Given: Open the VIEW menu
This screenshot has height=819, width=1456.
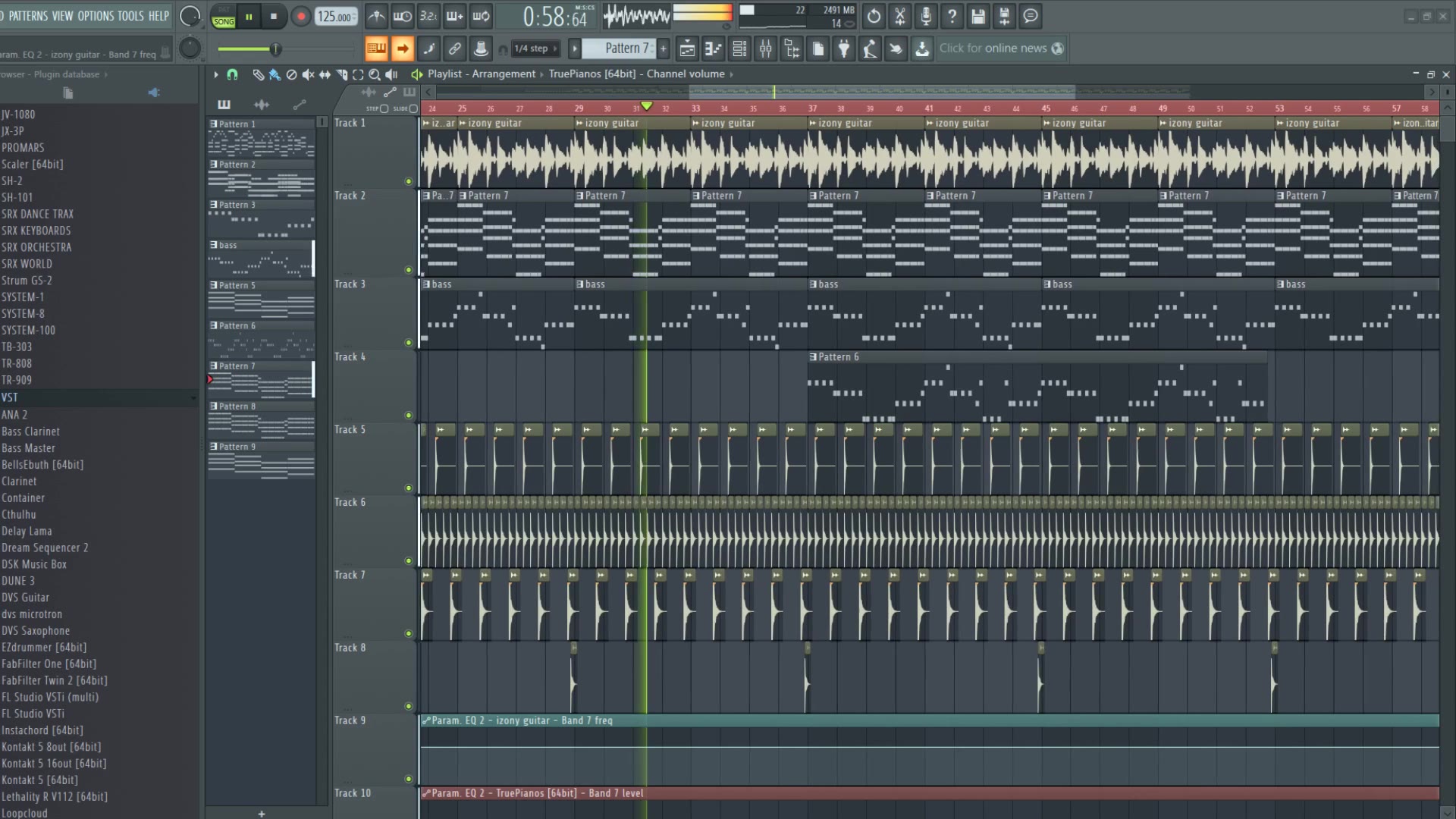Looking at the screenshot, I should [62, 16].
